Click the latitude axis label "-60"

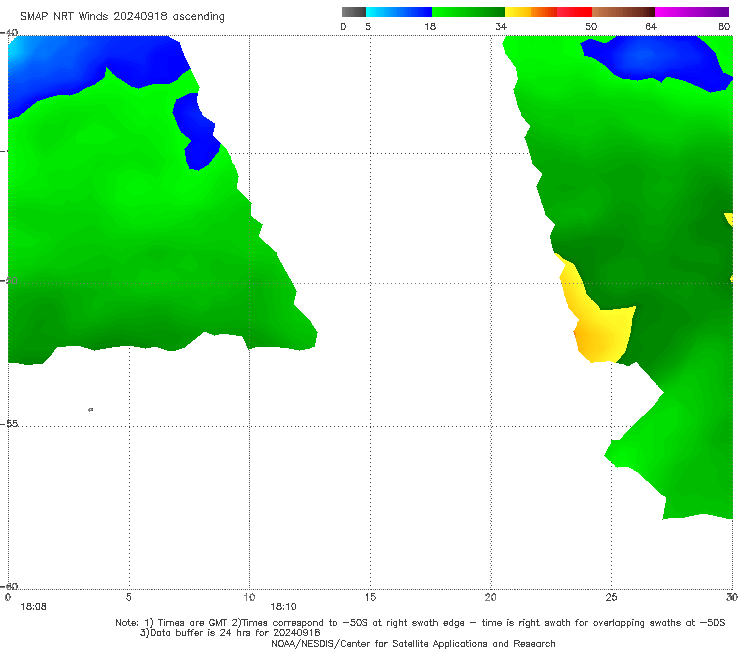click(9, 586)
